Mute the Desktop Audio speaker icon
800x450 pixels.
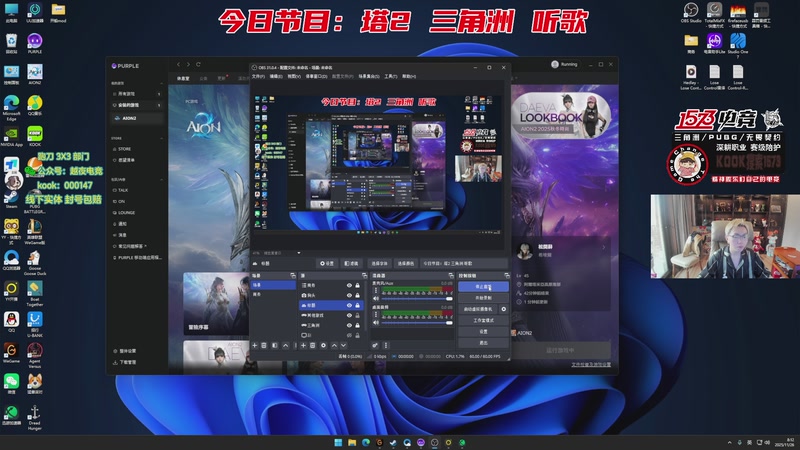tap(376, 322)
